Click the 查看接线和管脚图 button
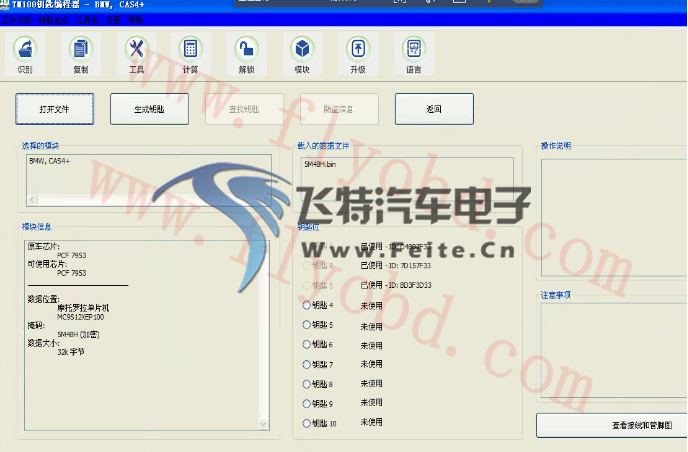 (x=612, y=425)
